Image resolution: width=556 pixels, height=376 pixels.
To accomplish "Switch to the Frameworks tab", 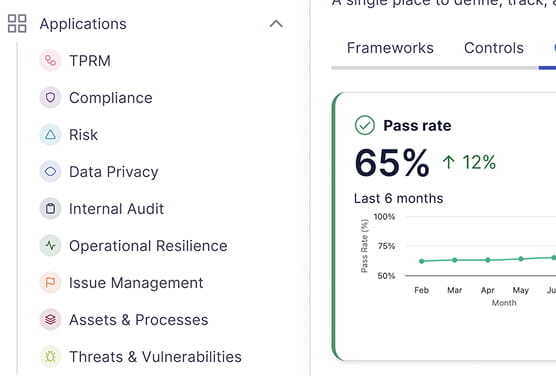I will (390, 48).
